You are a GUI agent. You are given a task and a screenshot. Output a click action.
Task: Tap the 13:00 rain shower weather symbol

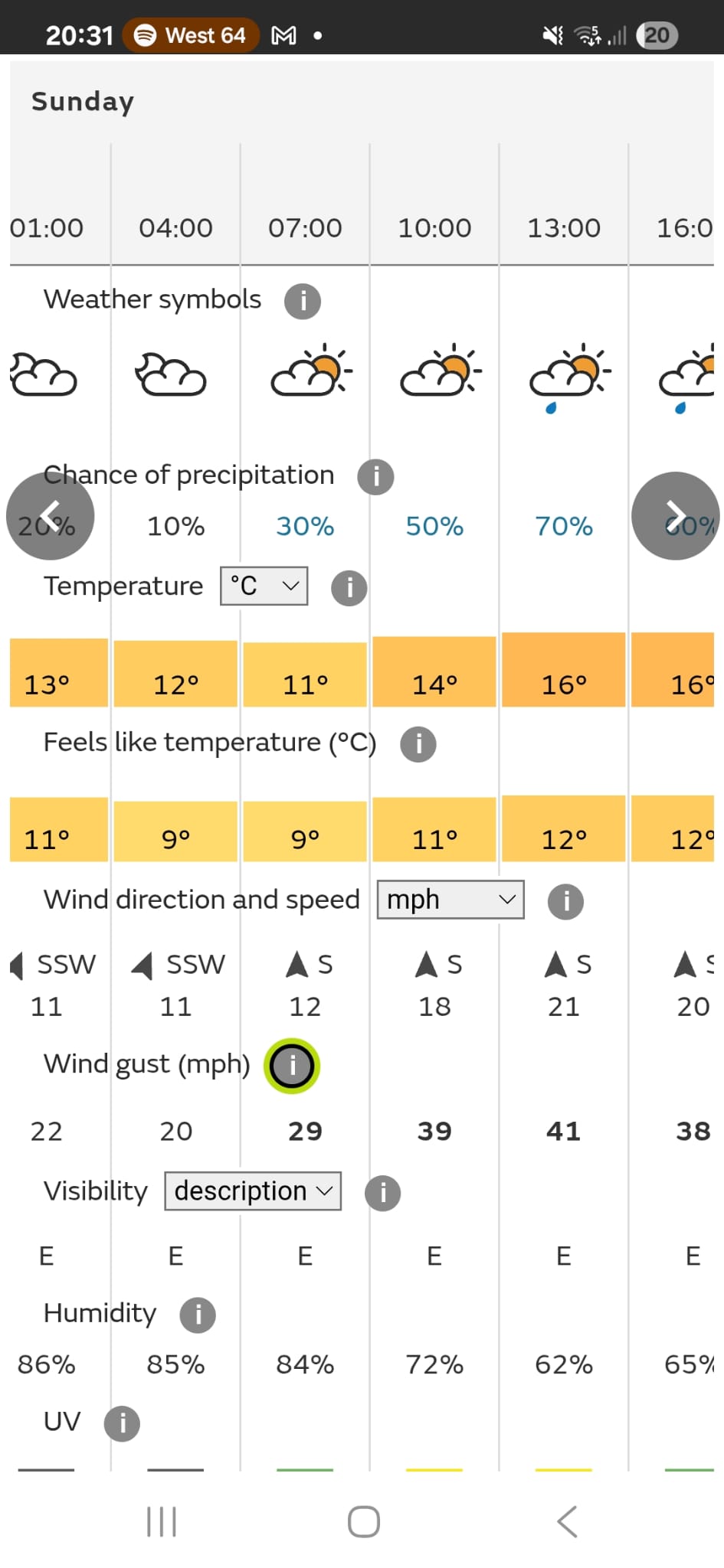569,377
